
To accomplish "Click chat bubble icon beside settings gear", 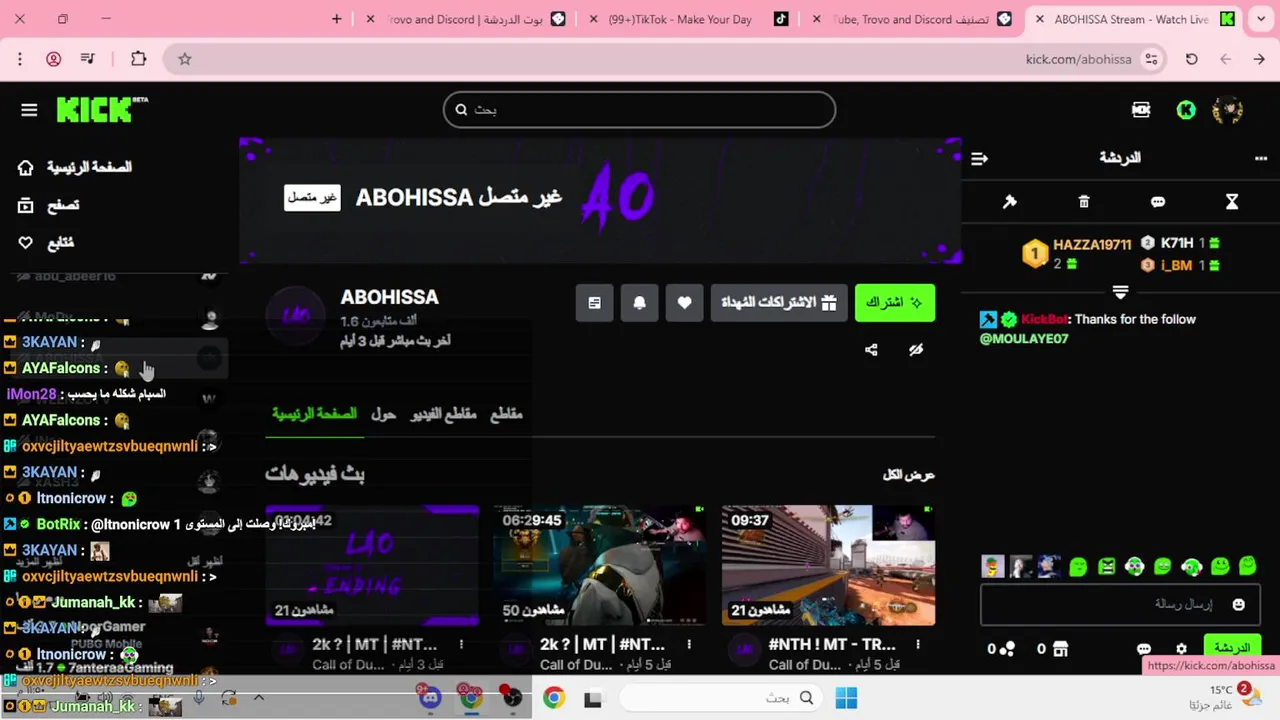I will click(x=1144, y=649).
